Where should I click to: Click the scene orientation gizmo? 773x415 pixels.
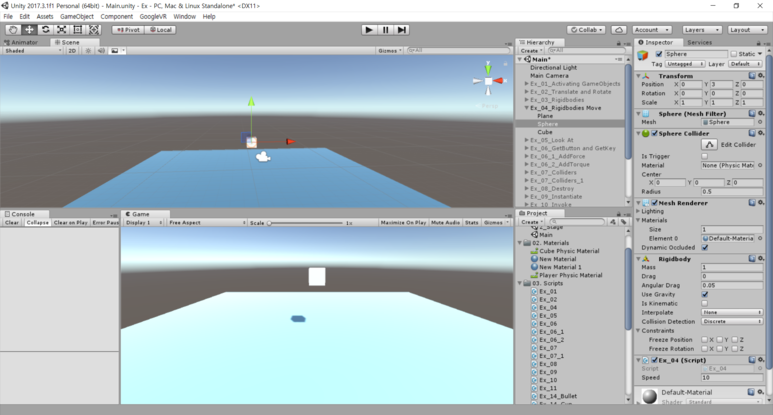(x=488, y=81)
